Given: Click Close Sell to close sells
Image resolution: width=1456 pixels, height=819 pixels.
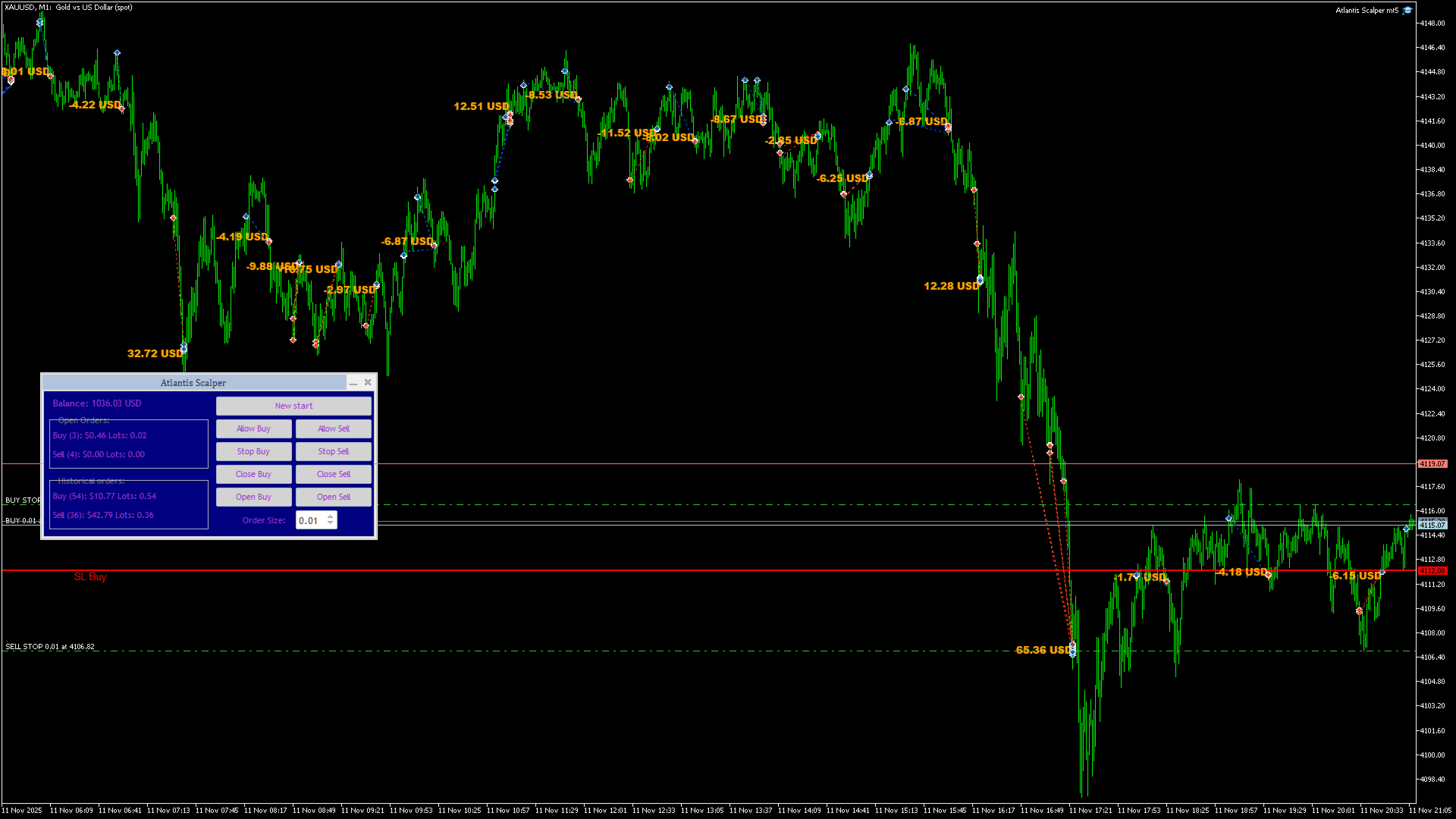Looking at the screenshot, I should click(x=334, y=475).
